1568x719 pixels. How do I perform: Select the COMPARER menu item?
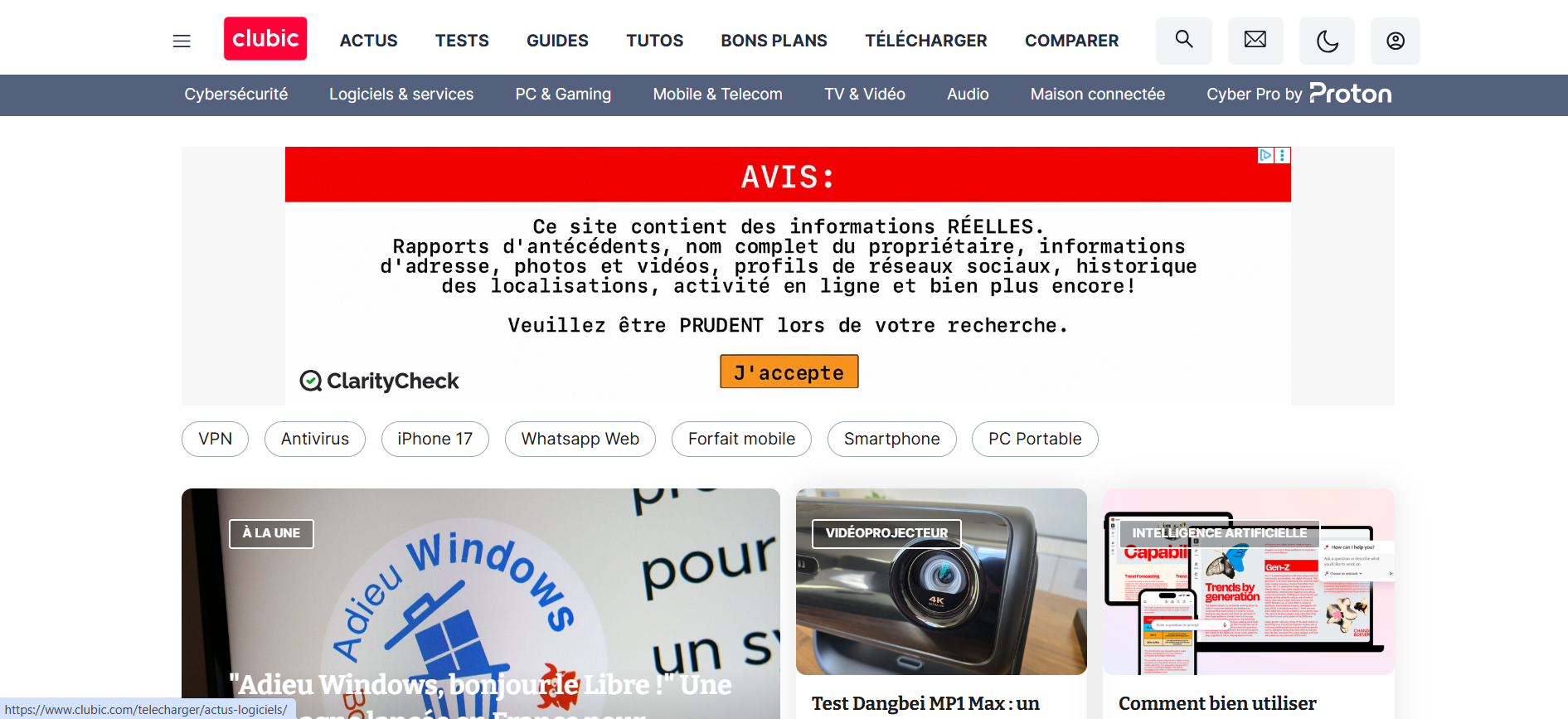click(x=1072, y=41)
